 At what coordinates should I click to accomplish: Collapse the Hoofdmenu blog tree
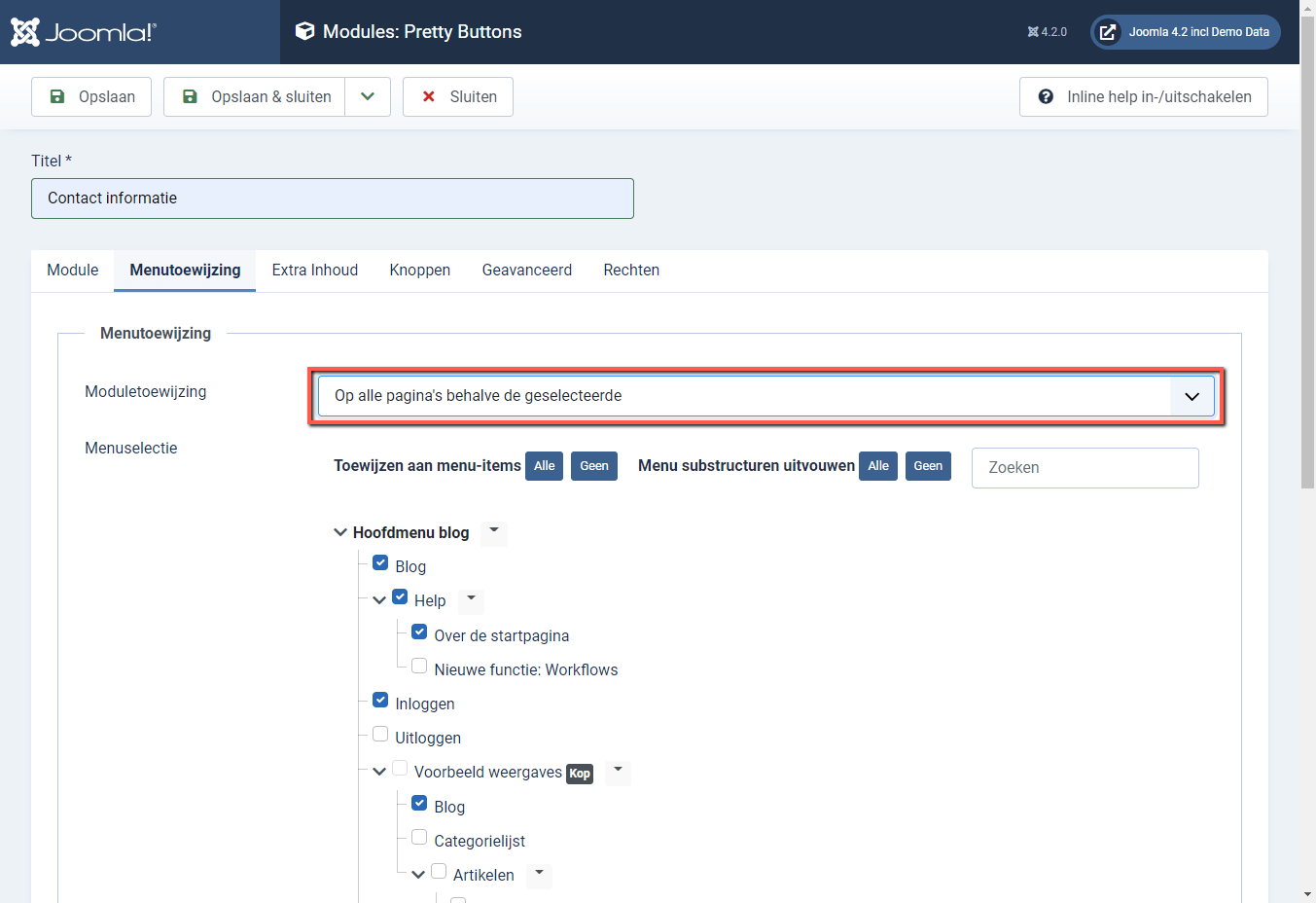click(x=339, y=531)
